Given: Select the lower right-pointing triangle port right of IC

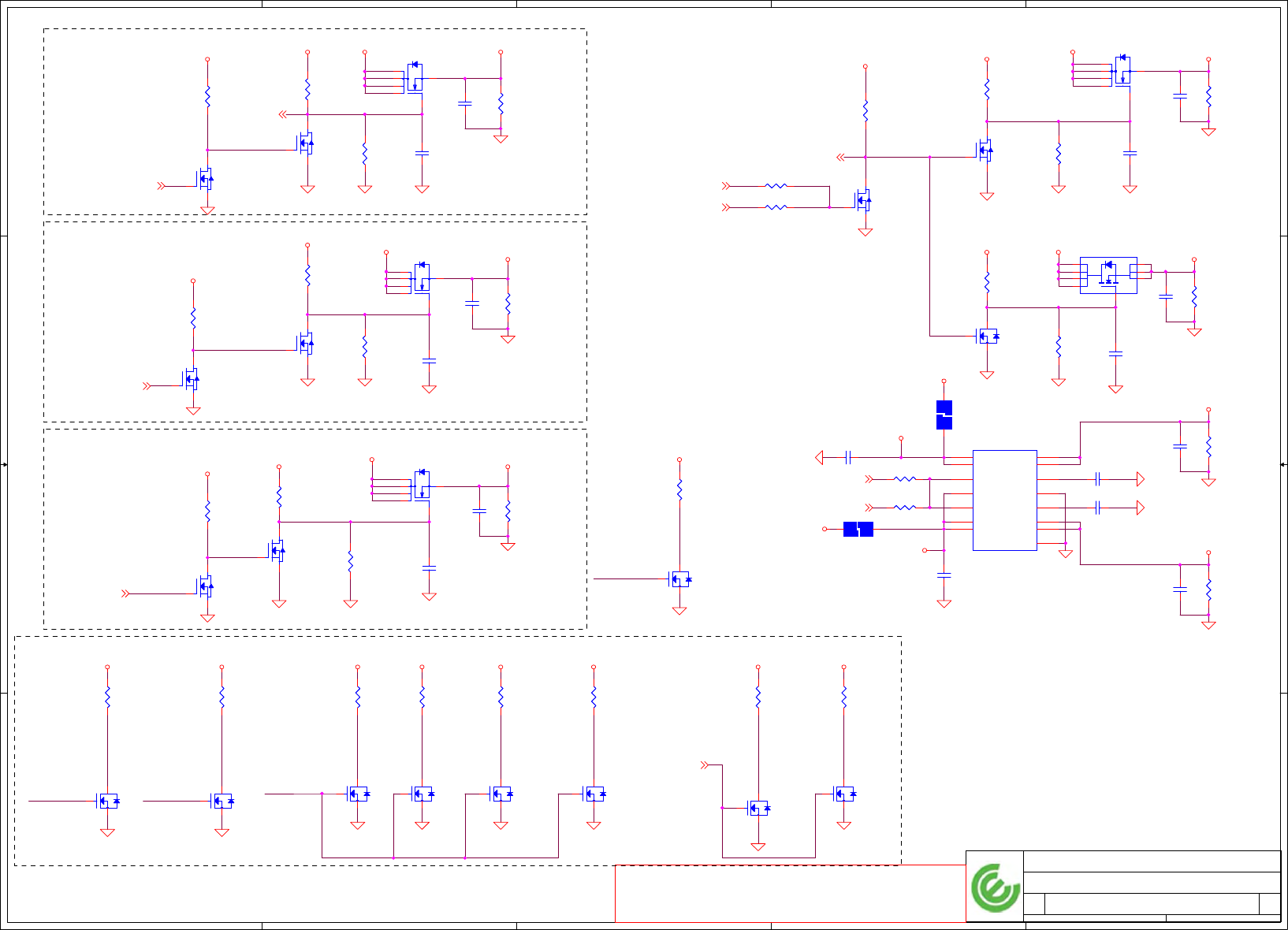Looking at the screenshot, I should (1140, 508).
